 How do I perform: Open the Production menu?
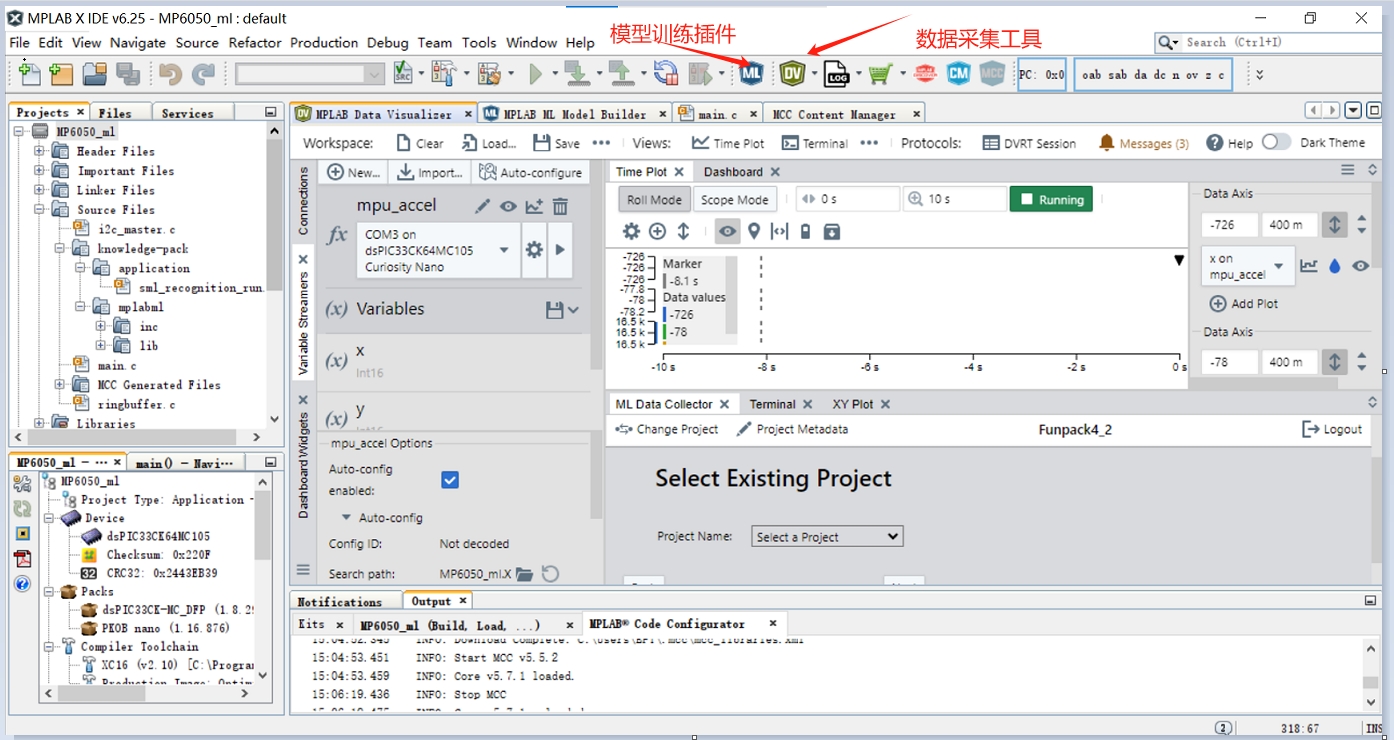point(324,43)
